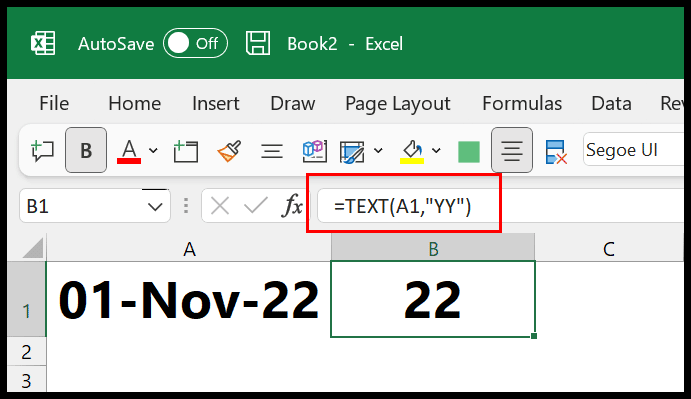Toggle the AutoSave switch on

[195, 43]
